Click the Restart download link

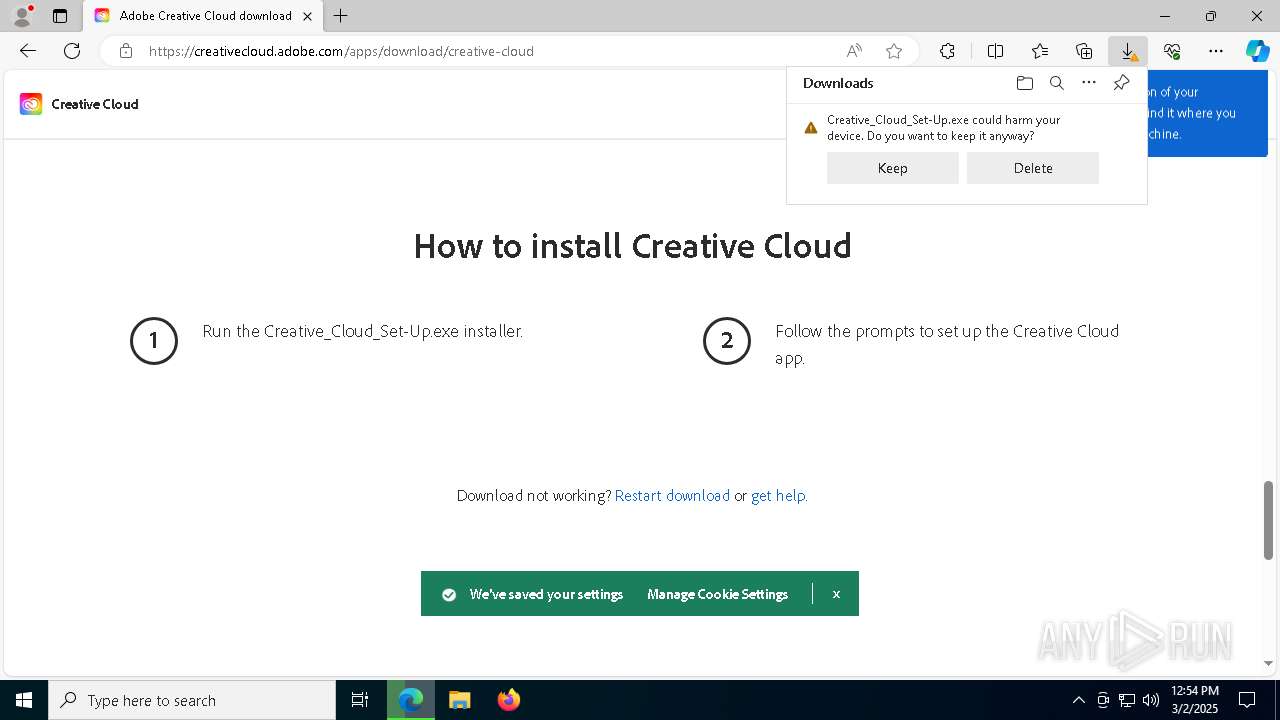click(x=672, y=495)
